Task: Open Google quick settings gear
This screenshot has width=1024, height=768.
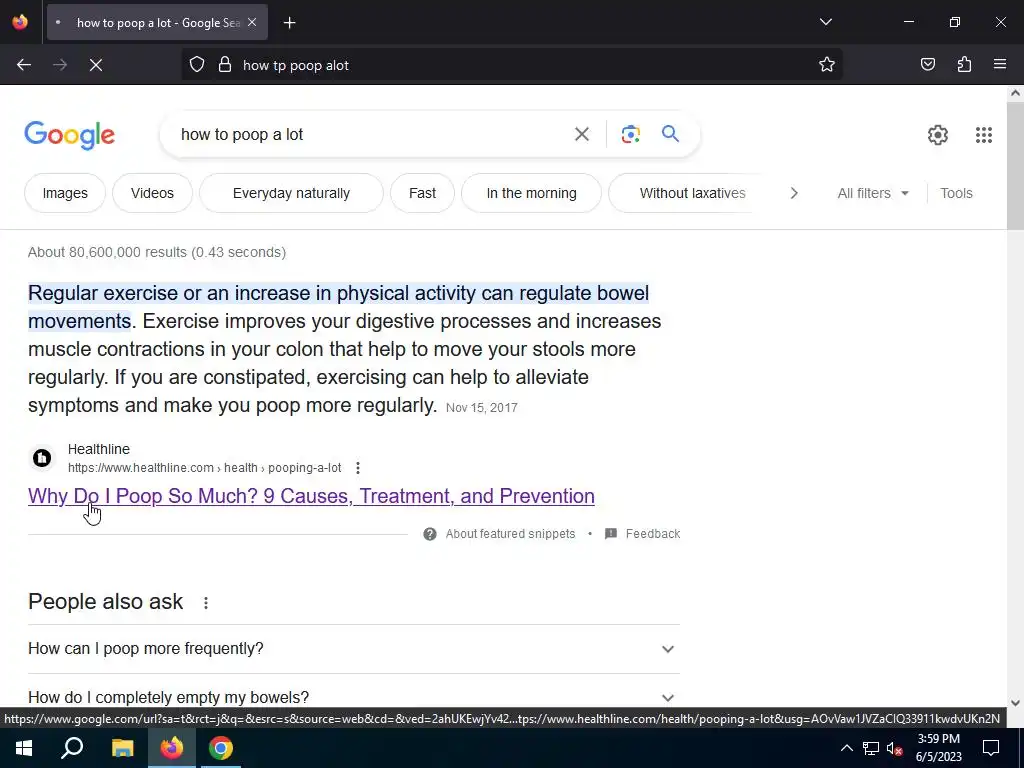Action: pos(938,135)
